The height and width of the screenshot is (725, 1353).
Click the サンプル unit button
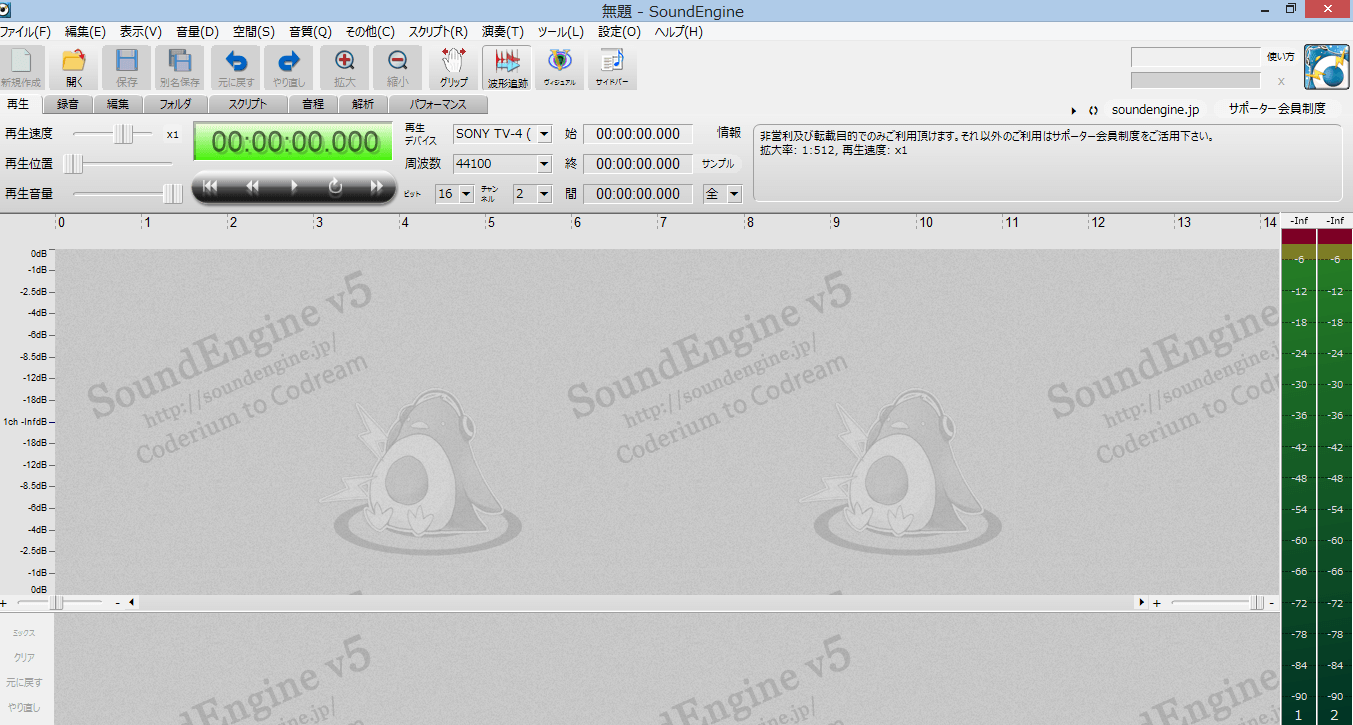point(717,164)
